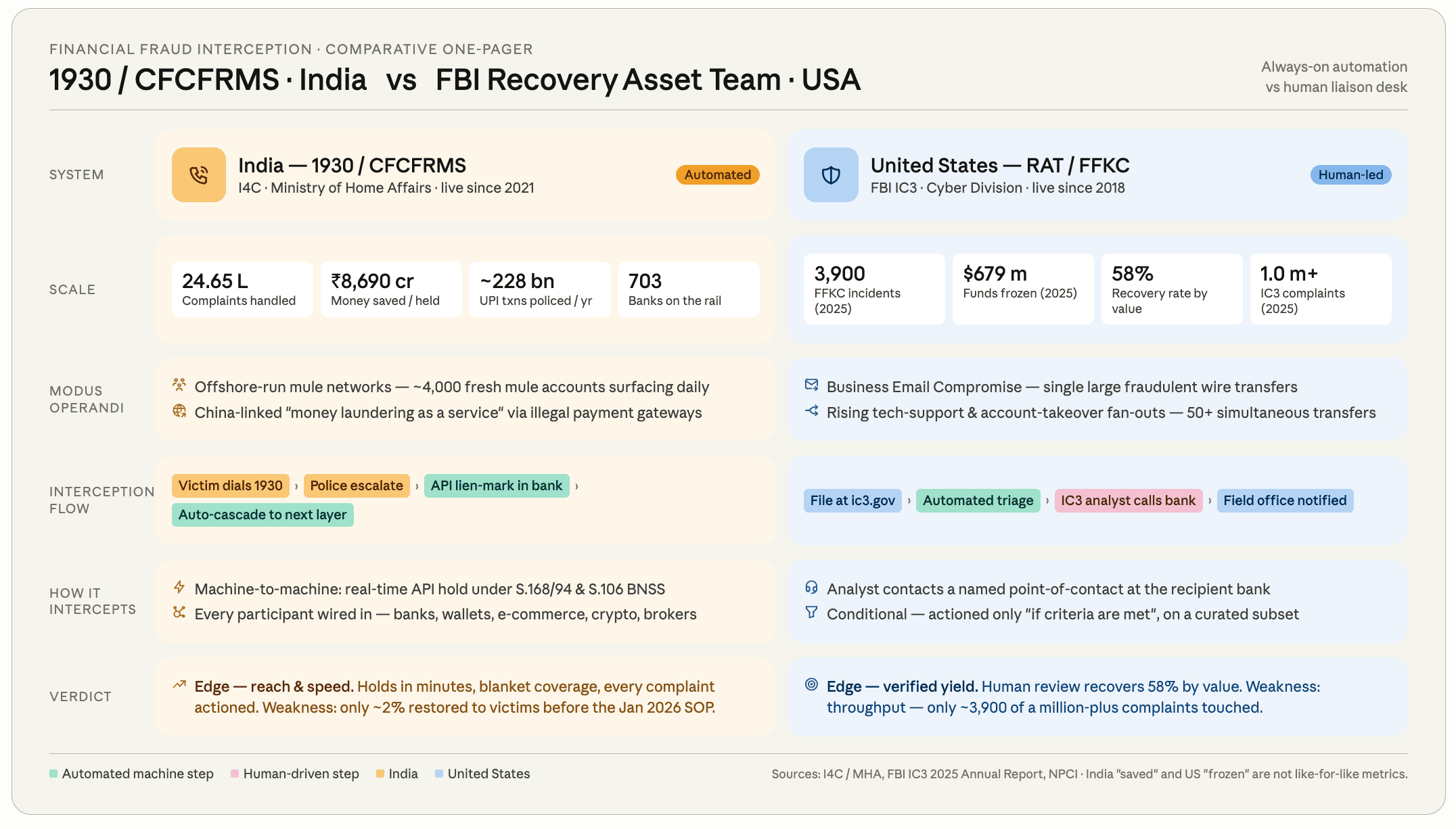Image resolution: width=1456 pixels, height=829 pixels.
Task: Click the chevron after Victim dials 1930
Action: [x=296, y=486]
